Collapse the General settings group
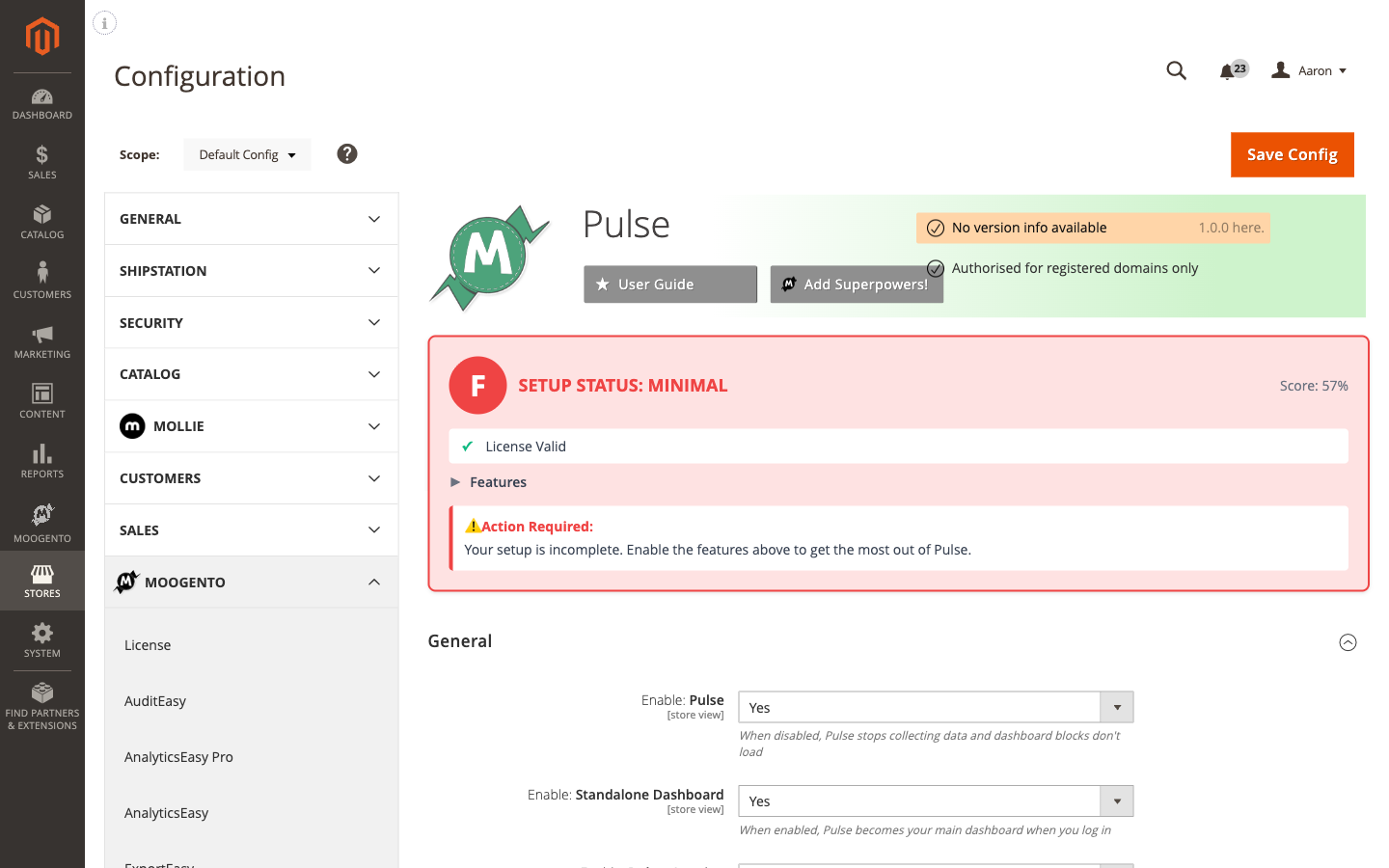1389x868 pixels. pyautogui.click(x=1348, y=642)
